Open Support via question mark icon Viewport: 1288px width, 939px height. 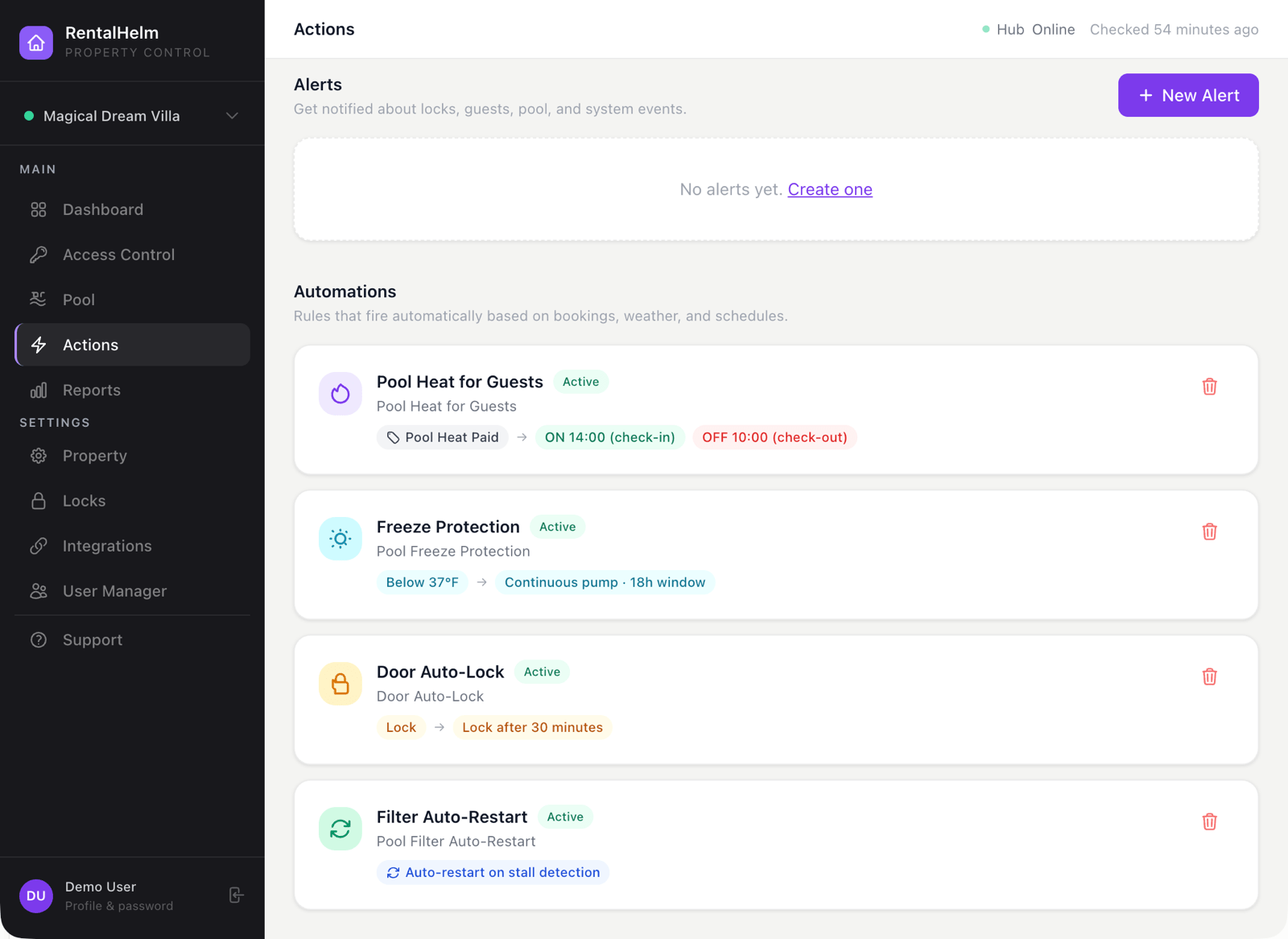coord(38,639)
